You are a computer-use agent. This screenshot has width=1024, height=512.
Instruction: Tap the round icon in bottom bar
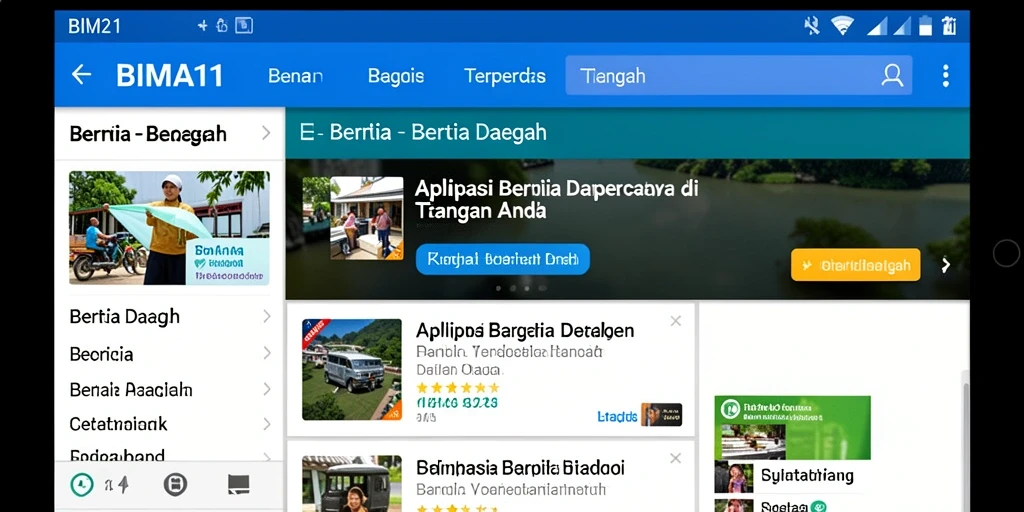pos(175,485)
